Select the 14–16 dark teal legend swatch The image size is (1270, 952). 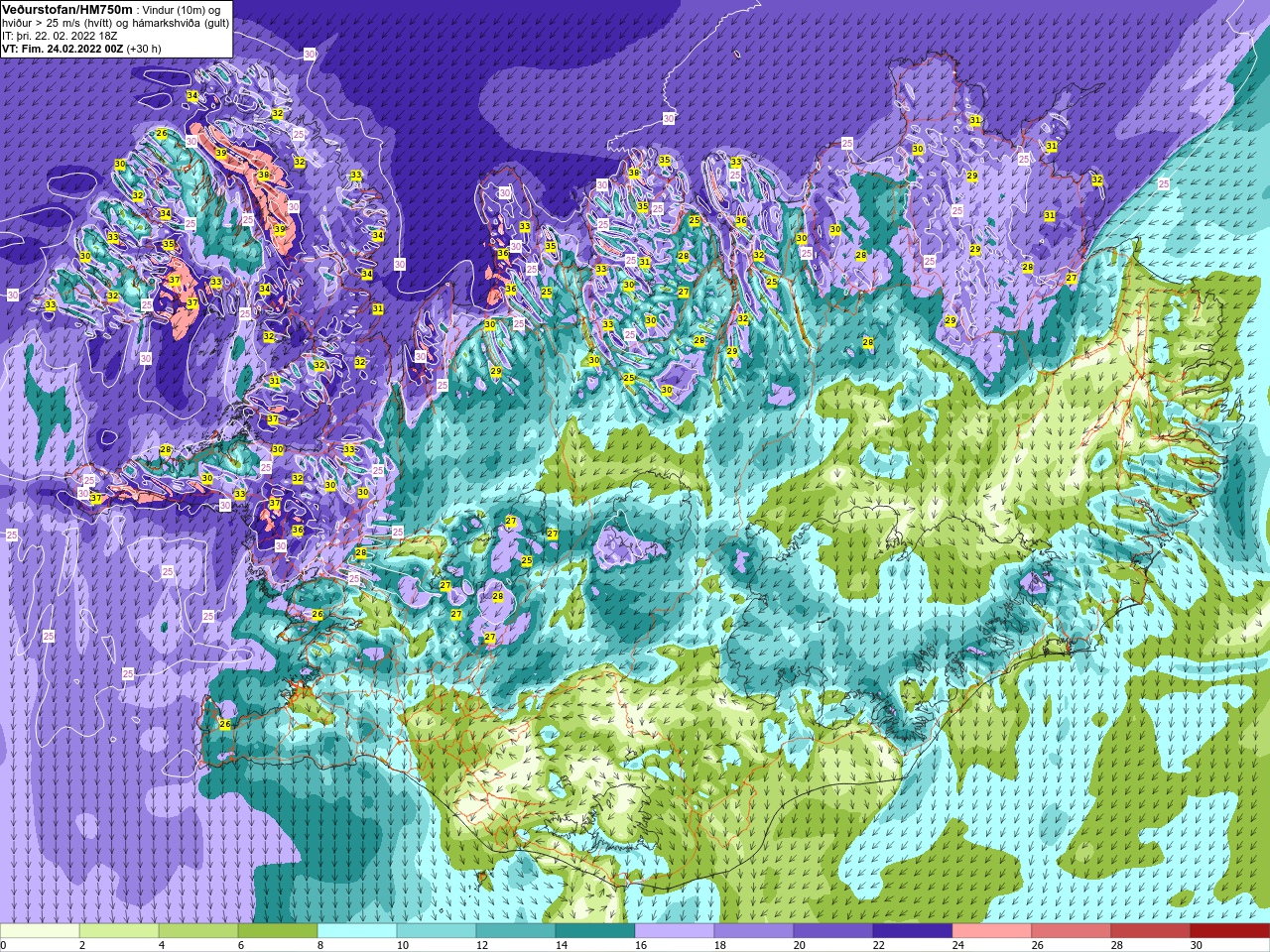595,931
